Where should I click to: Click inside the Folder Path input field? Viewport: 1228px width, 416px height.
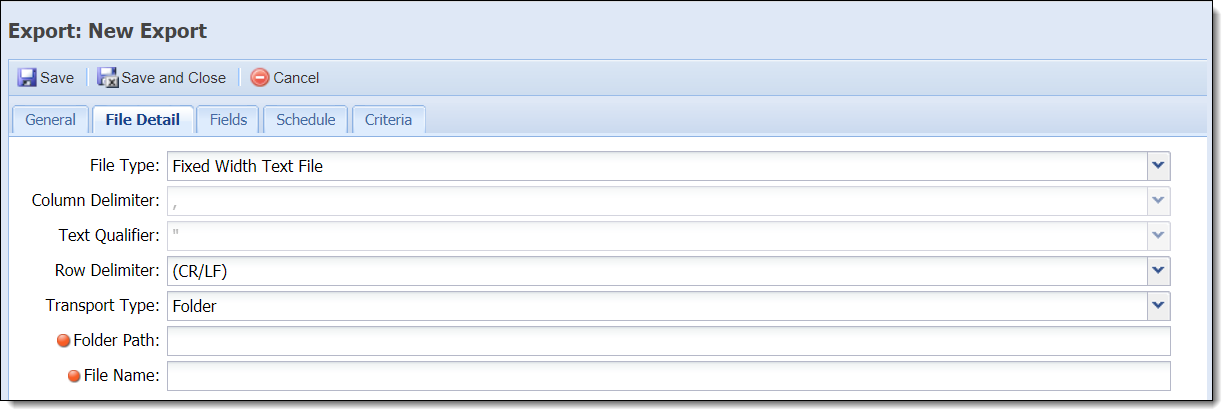(668, 341)
